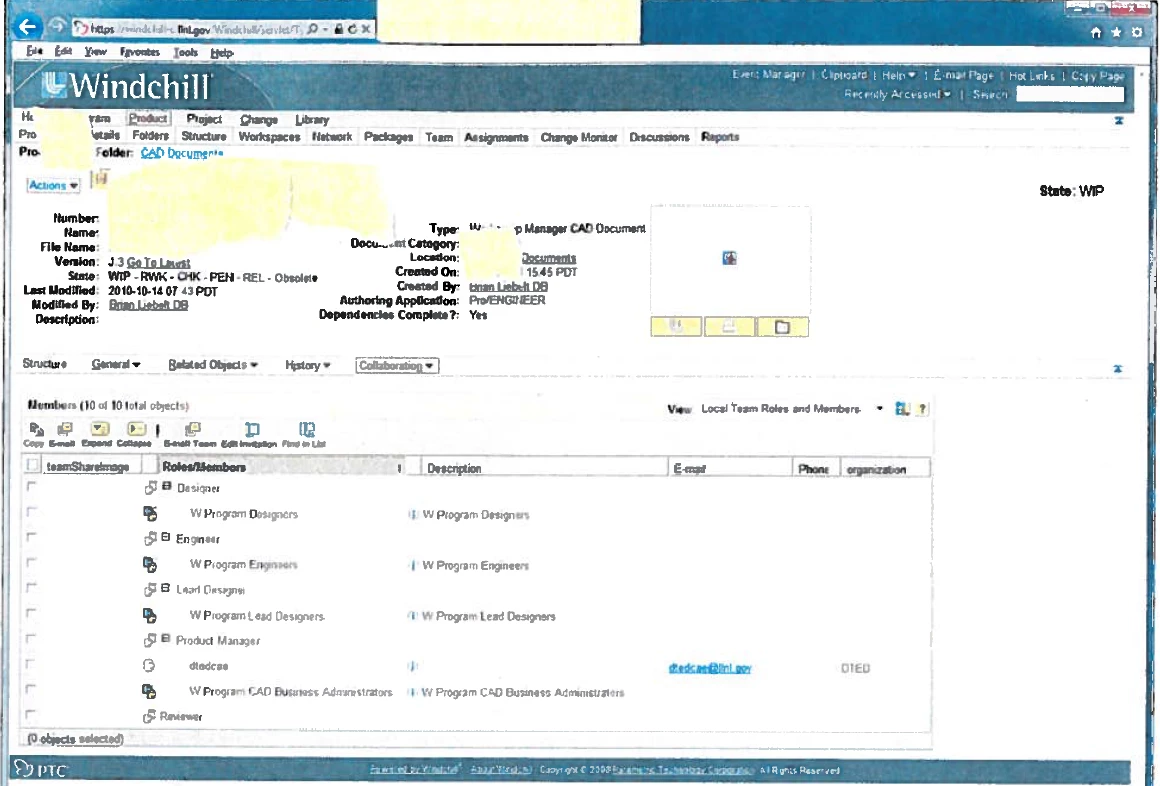Image resolution: width=1160 pixels, height=786 pixels.
Task: Click the Go To Latest link
Action: click(x=158, y=263)
